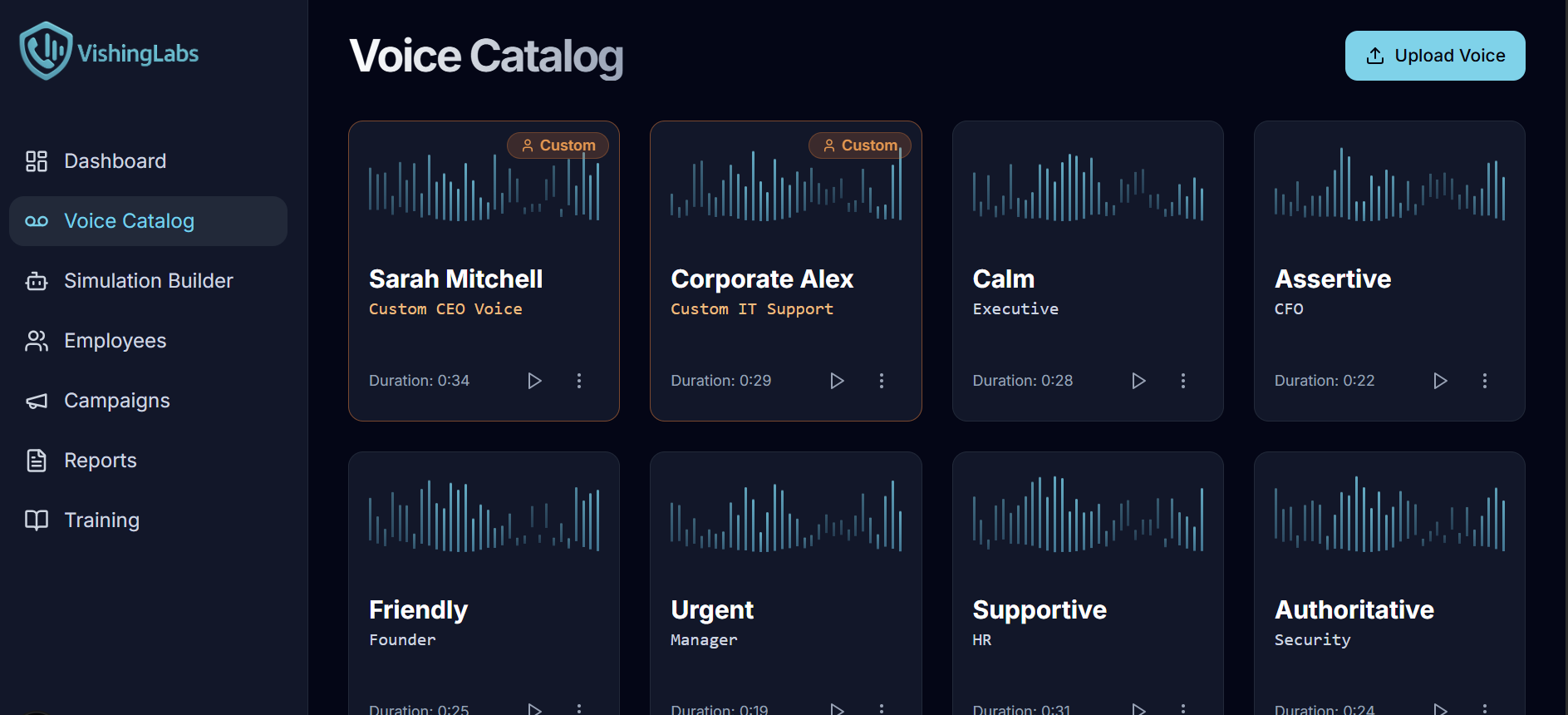This screenshot has height=715, width=1568.
Task: Click the Supportive voice waveform
Action: pyautogui.click(x=1088, y=515)
